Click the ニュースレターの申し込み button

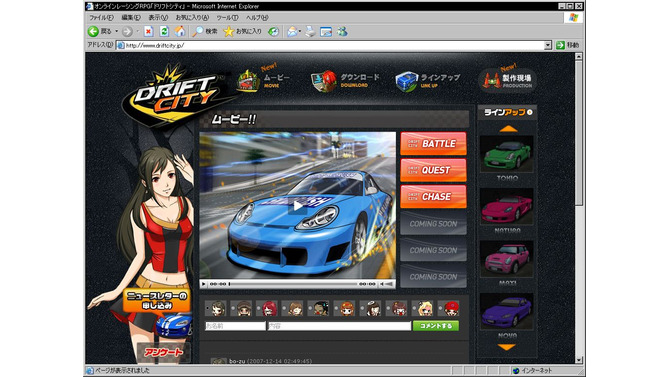coord(157,301)
